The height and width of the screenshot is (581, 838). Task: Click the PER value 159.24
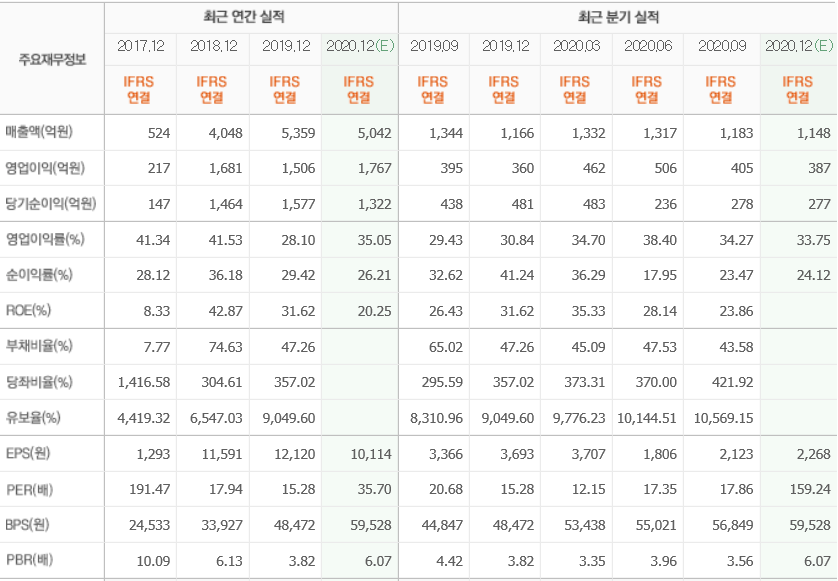coord(810,489)
